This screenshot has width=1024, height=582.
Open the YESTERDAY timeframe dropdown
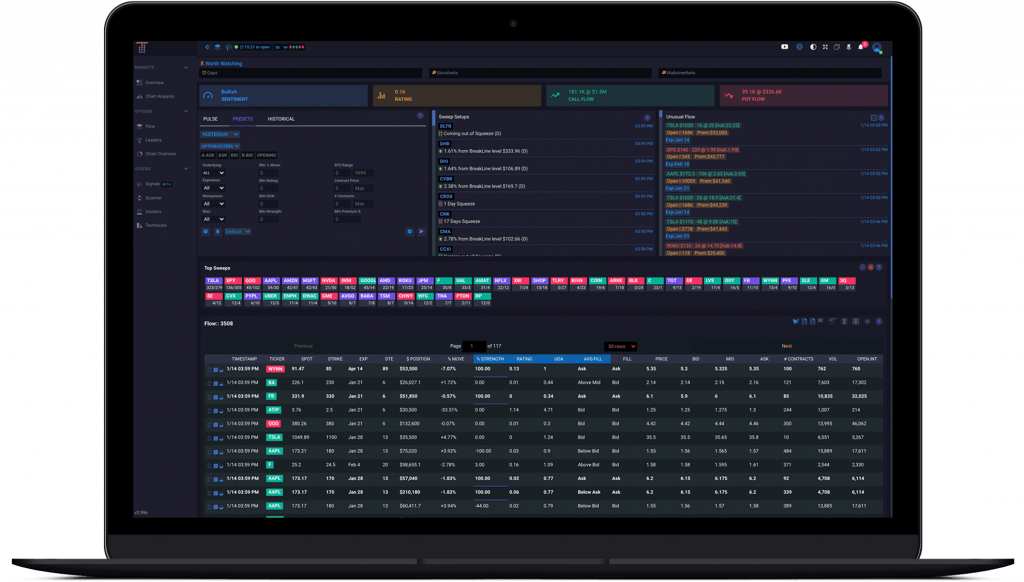coord(220,134)
